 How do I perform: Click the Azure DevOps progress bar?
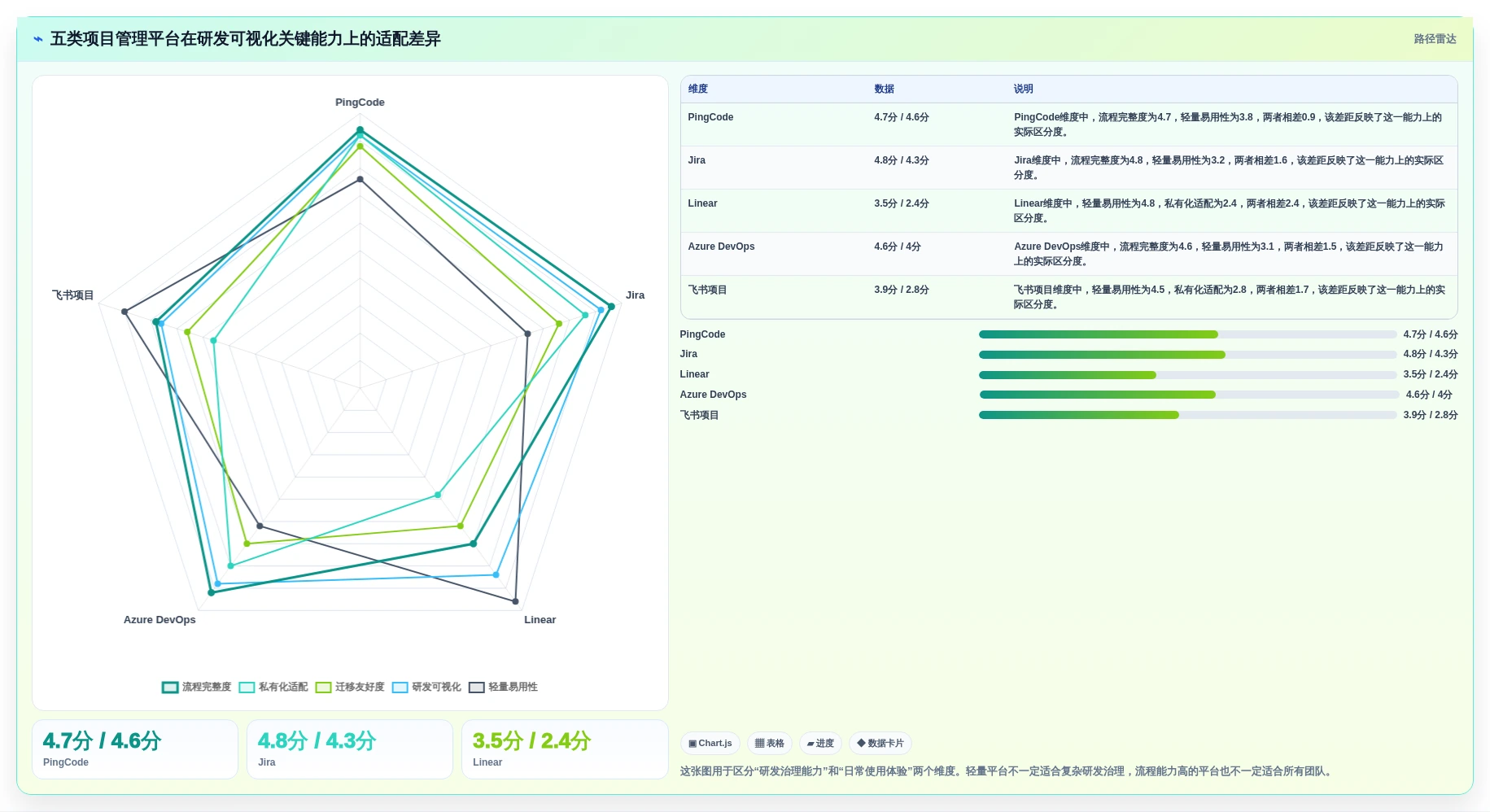pos(1189,395)
